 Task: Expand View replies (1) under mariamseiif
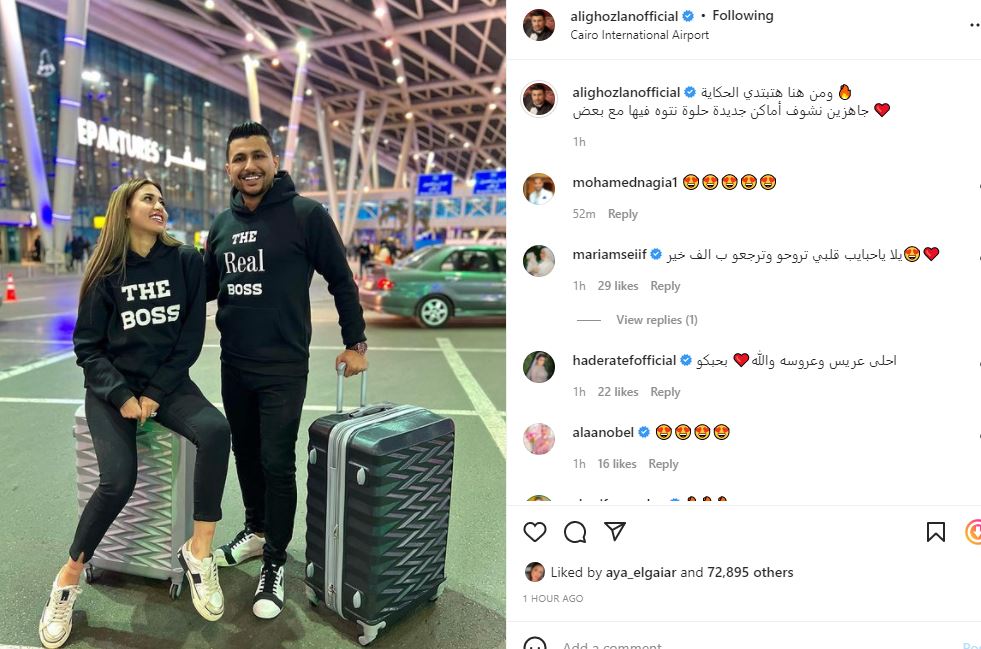(x=656, y=320)
